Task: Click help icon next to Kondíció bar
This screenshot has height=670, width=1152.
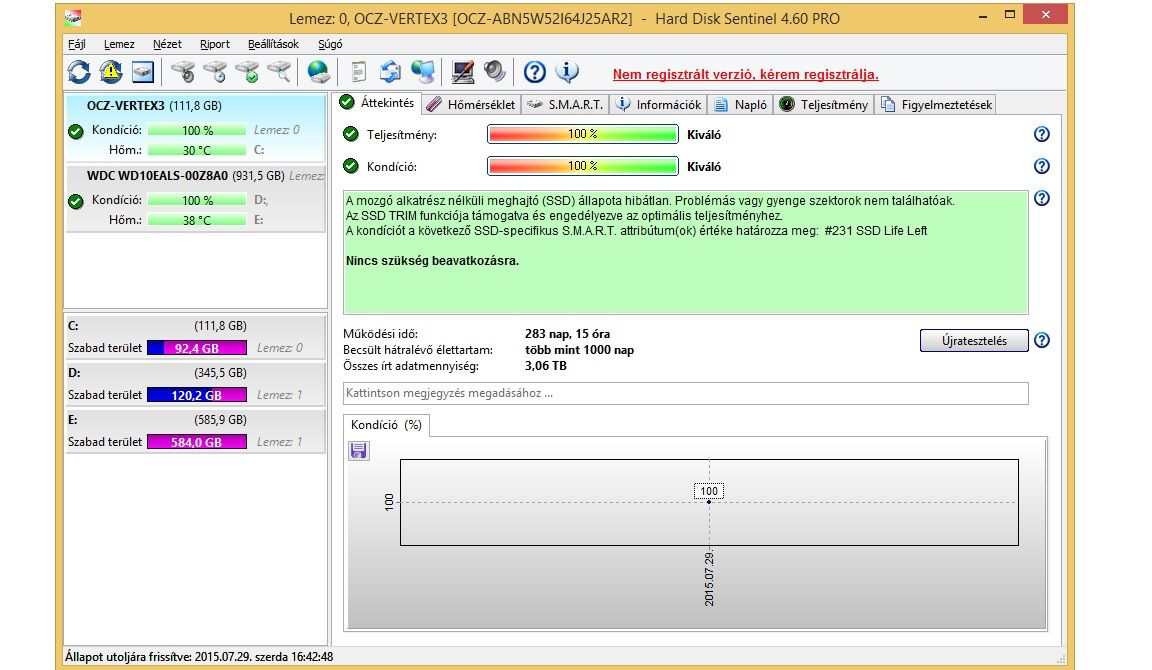Action: pos(1042,166)
